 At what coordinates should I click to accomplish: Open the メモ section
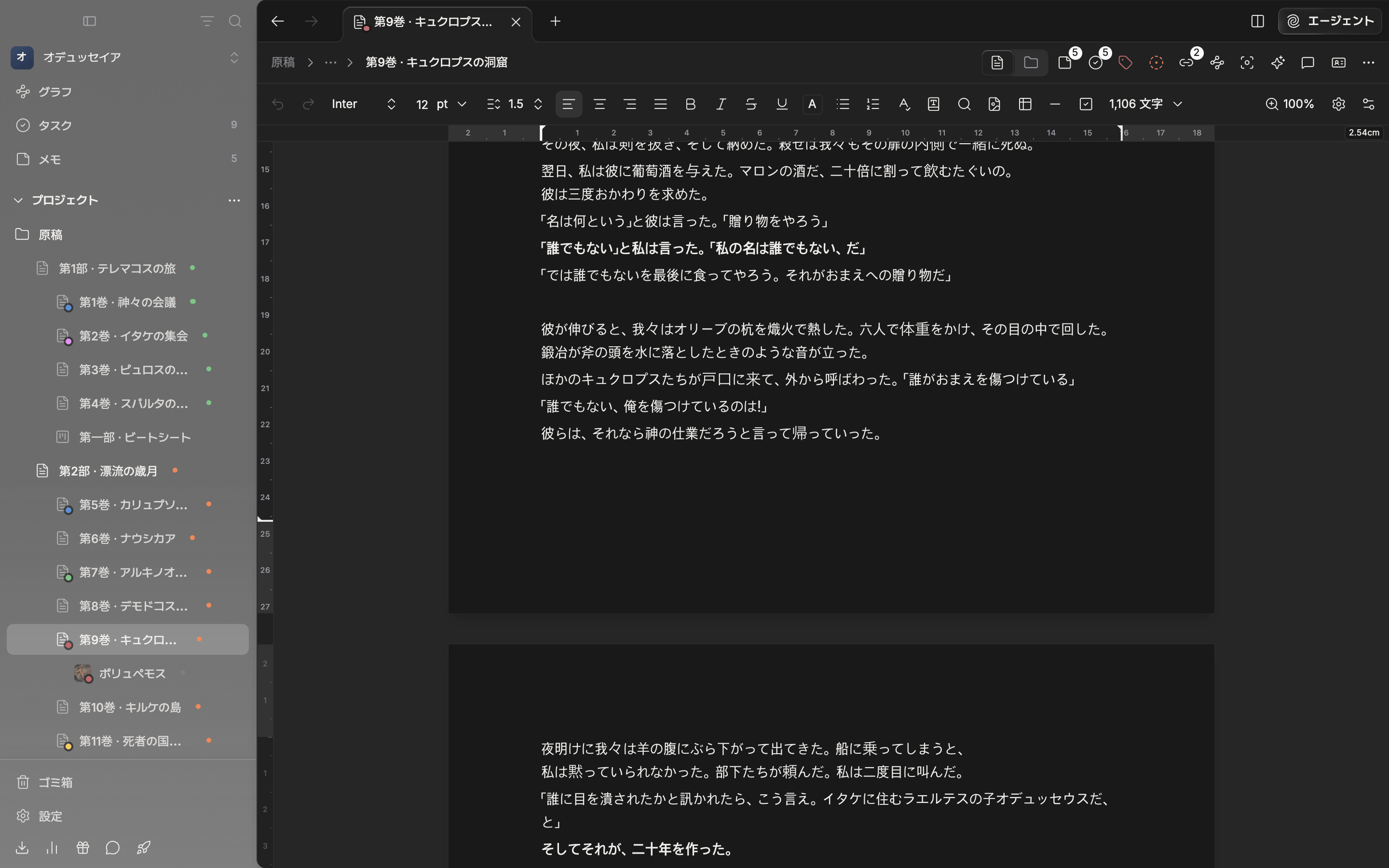pyautogui.click(x=127, y=159)
